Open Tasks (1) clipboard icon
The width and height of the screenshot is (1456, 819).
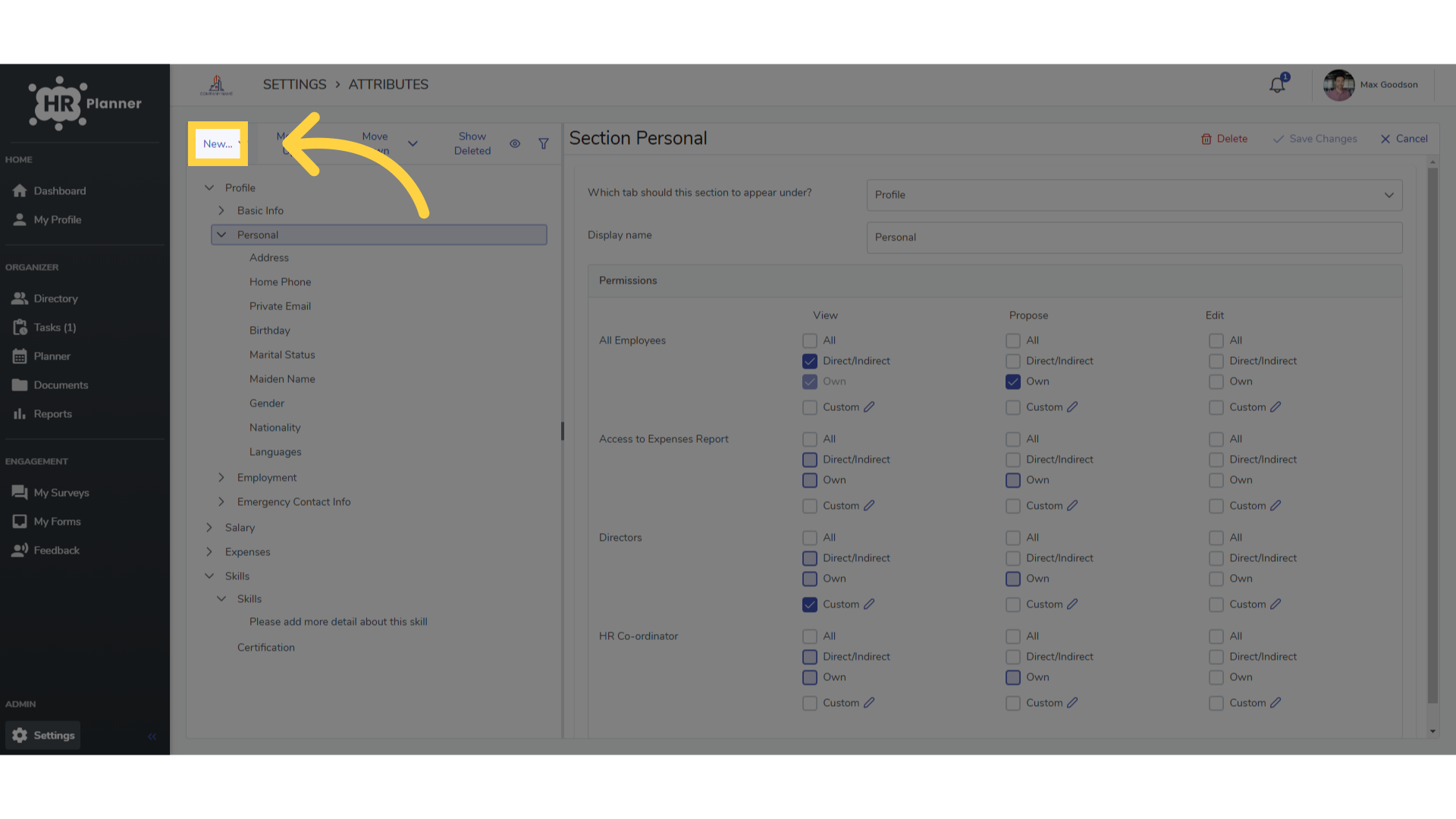(x=20, y=328)
